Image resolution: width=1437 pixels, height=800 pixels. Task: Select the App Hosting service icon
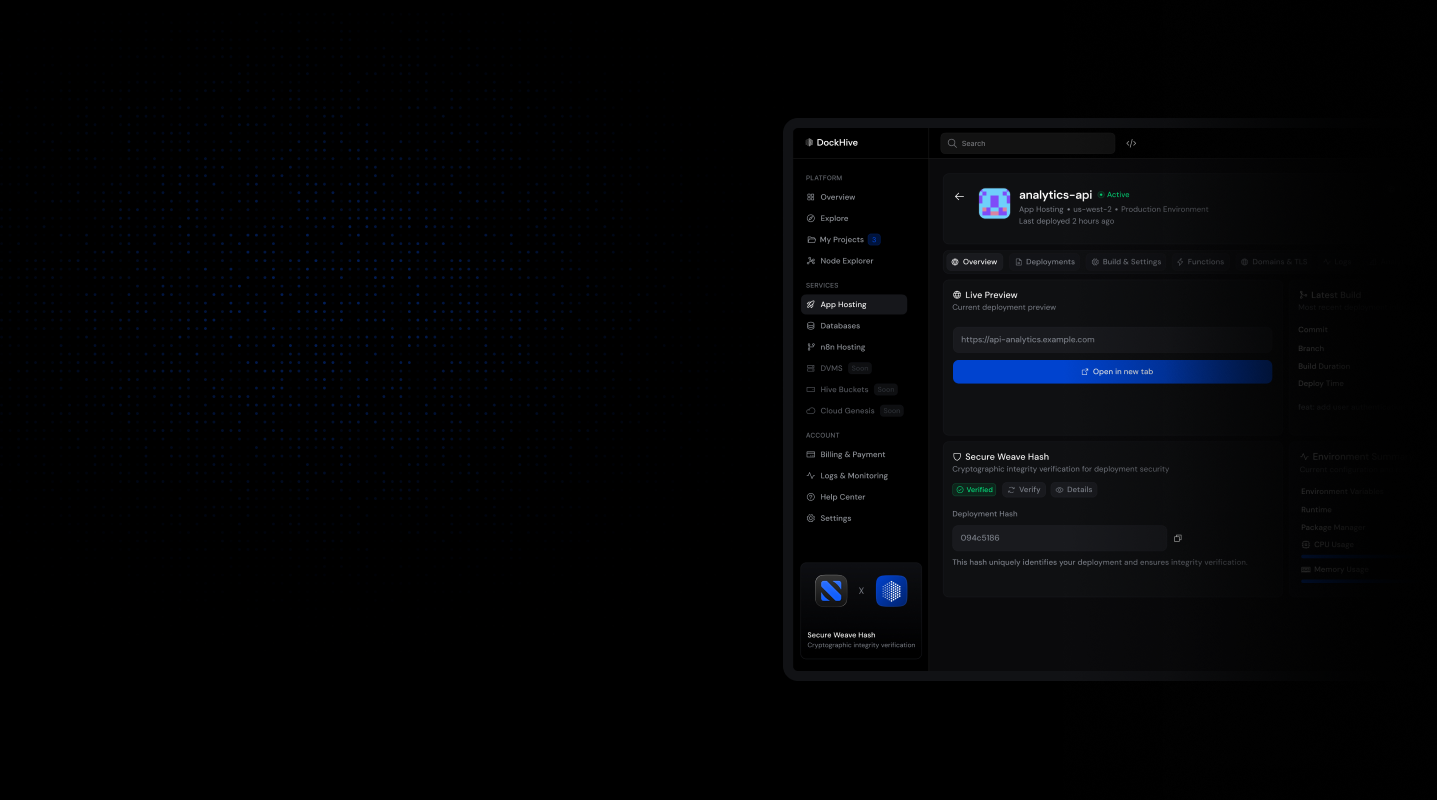[811, 304]
